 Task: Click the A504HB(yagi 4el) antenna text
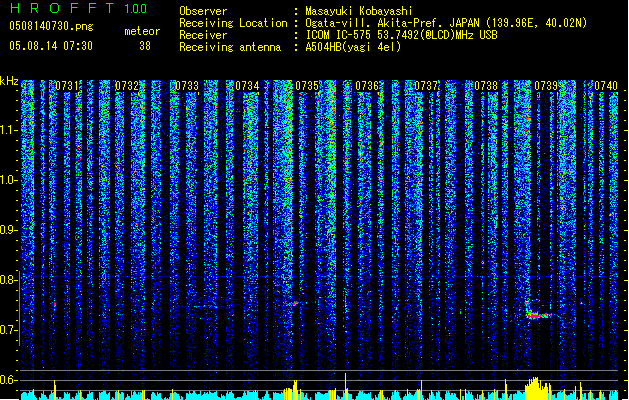[353, 47]
